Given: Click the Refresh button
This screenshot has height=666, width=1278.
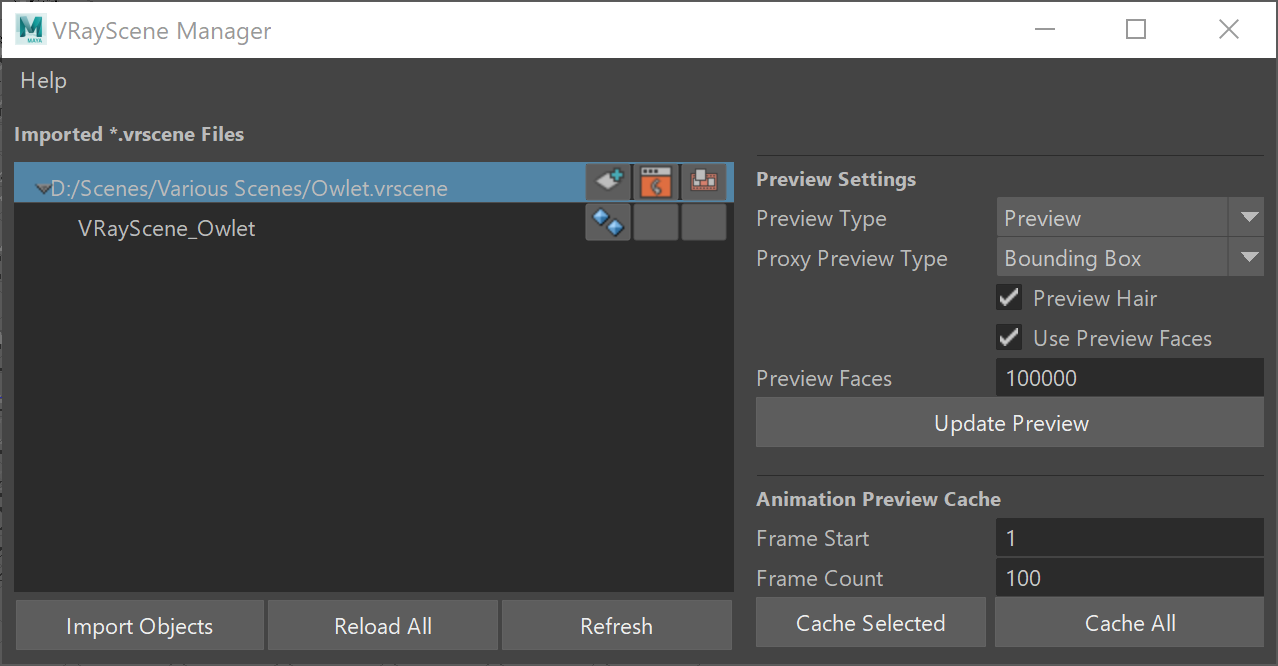Looking at the screenshot, I should pyautogui.click(x=616, y=626).
